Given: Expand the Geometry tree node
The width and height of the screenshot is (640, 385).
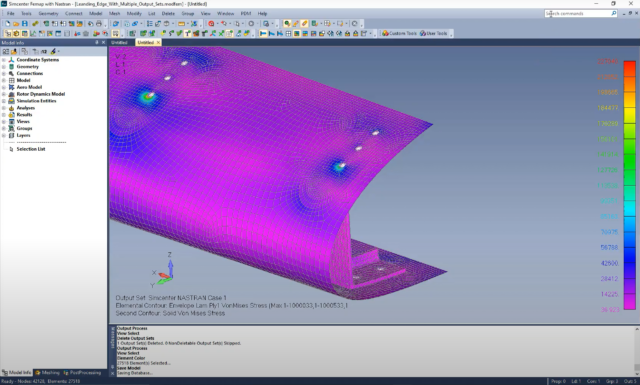Looking at the screenshot, I should click(x=4, y=67).
